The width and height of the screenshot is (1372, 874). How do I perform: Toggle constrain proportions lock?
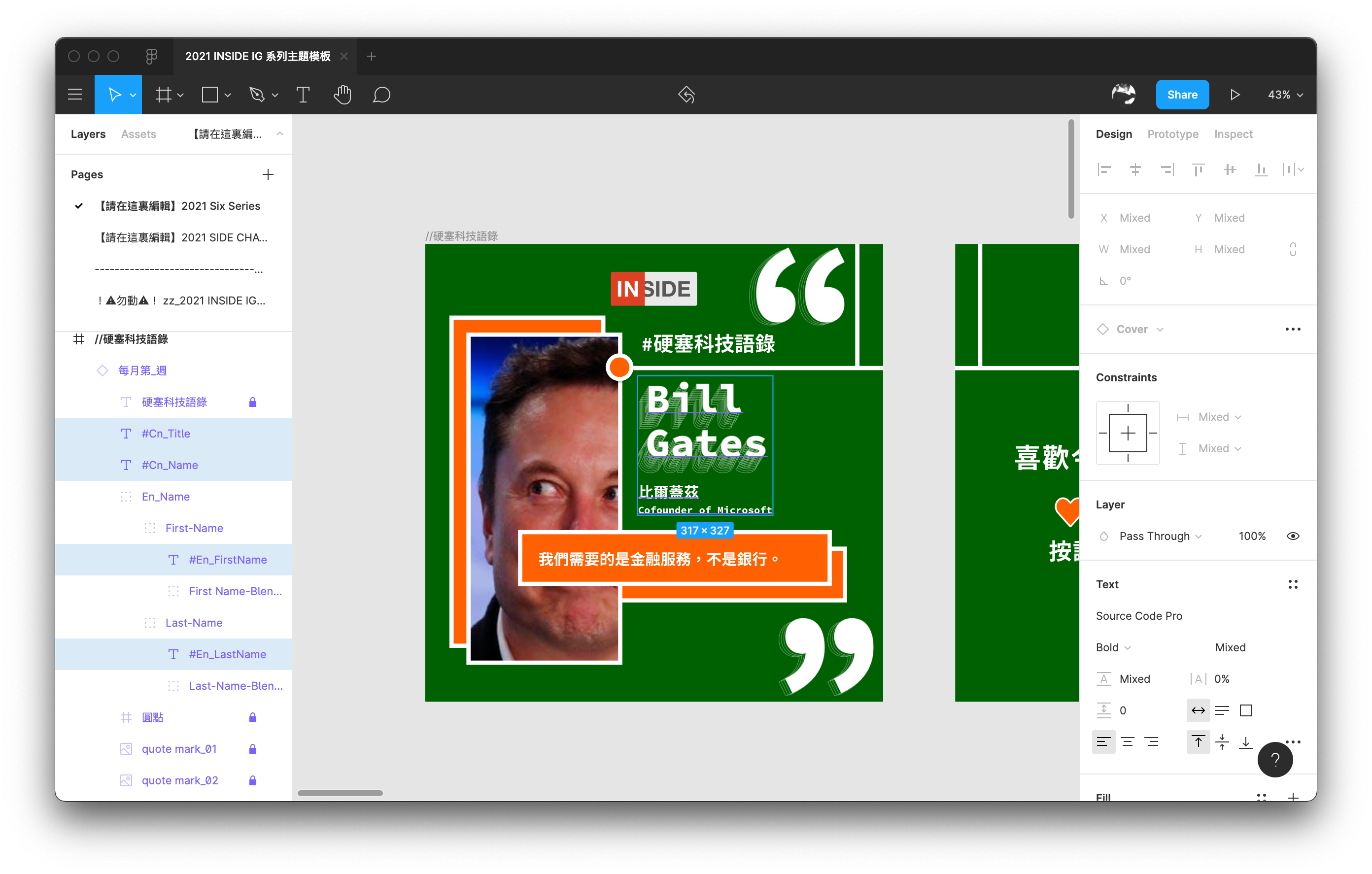(x=1293, y=249)
